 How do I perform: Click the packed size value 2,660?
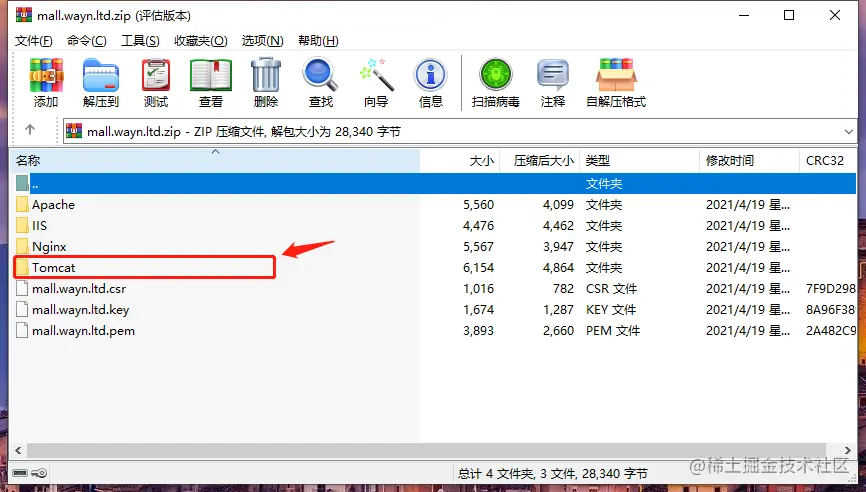(x=558, y=331)
